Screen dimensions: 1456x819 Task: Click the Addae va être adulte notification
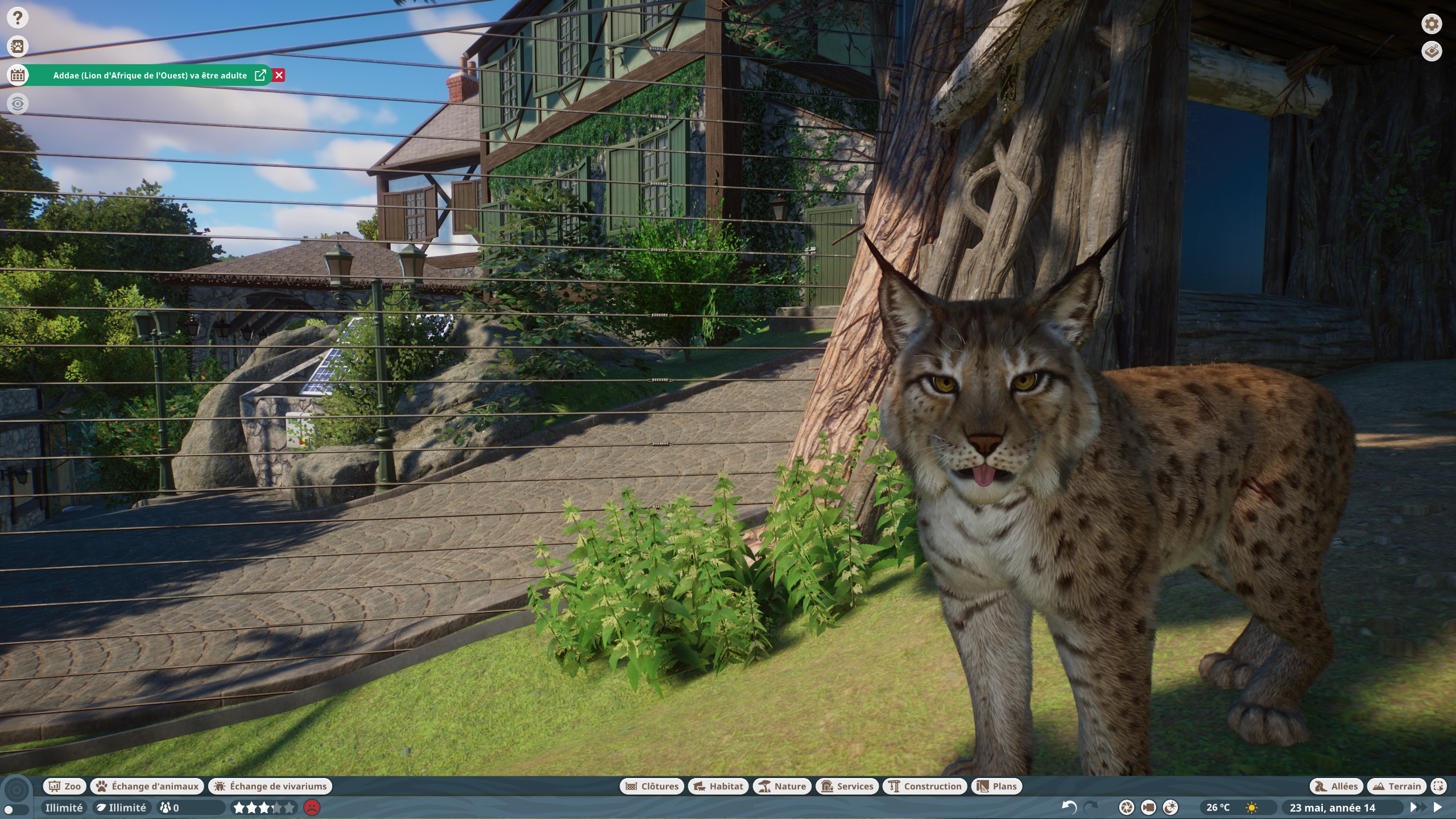pos(150,75)
